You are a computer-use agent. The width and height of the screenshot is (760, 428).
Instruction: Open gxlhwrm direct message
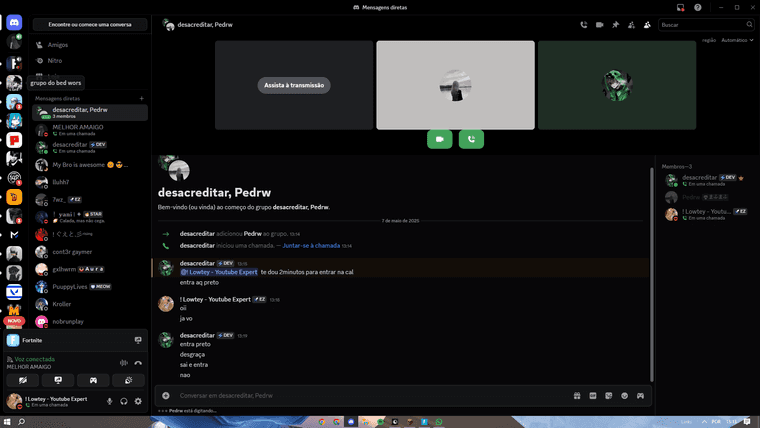[x=90, y=269]
